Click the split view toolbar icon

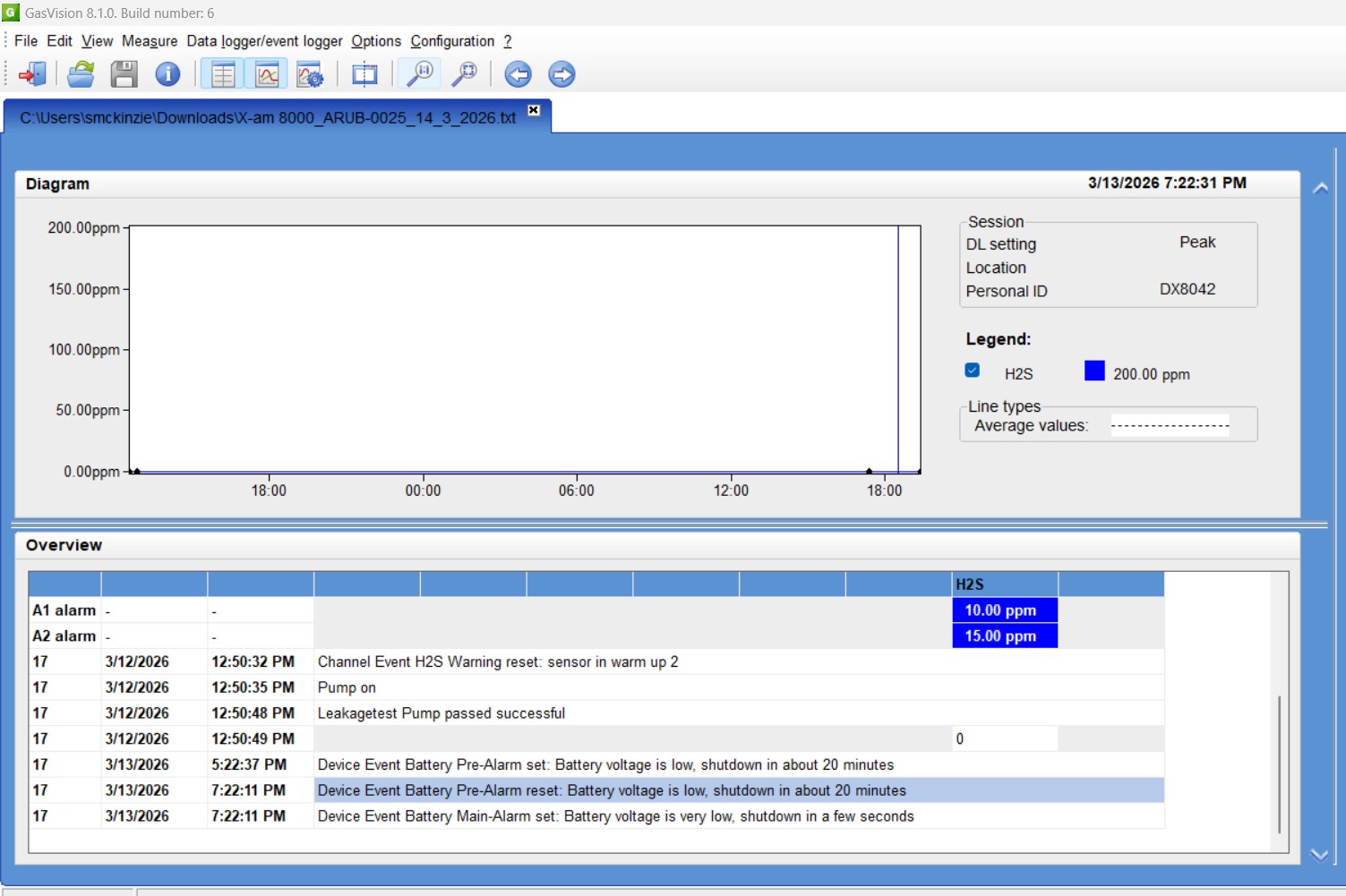pos(364,74)
